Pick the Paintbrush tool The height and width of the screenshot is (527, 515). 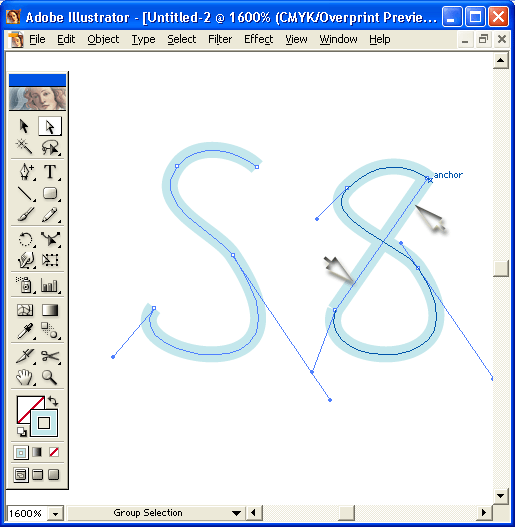[25, 215]
